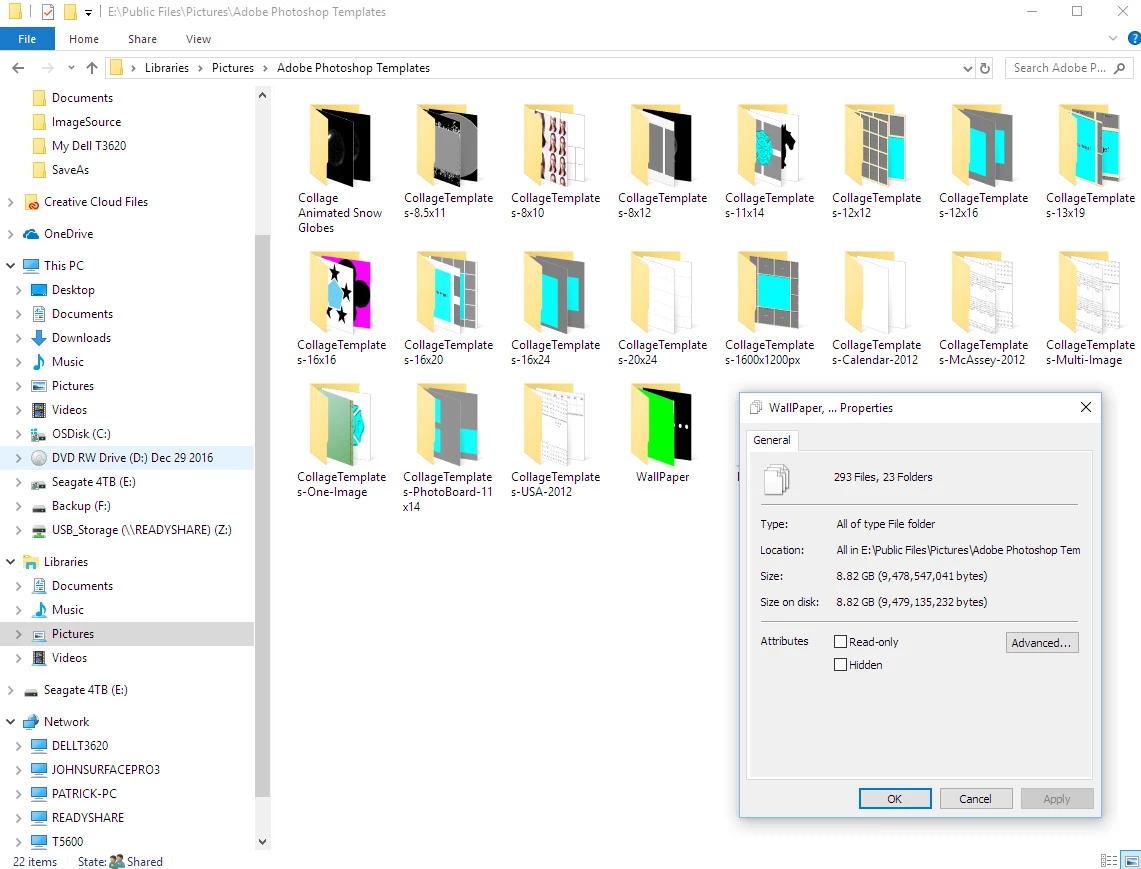Select the CollageTemplates-One-Image folder
This screenshot has height=869, width=1141.
[341, 440]
